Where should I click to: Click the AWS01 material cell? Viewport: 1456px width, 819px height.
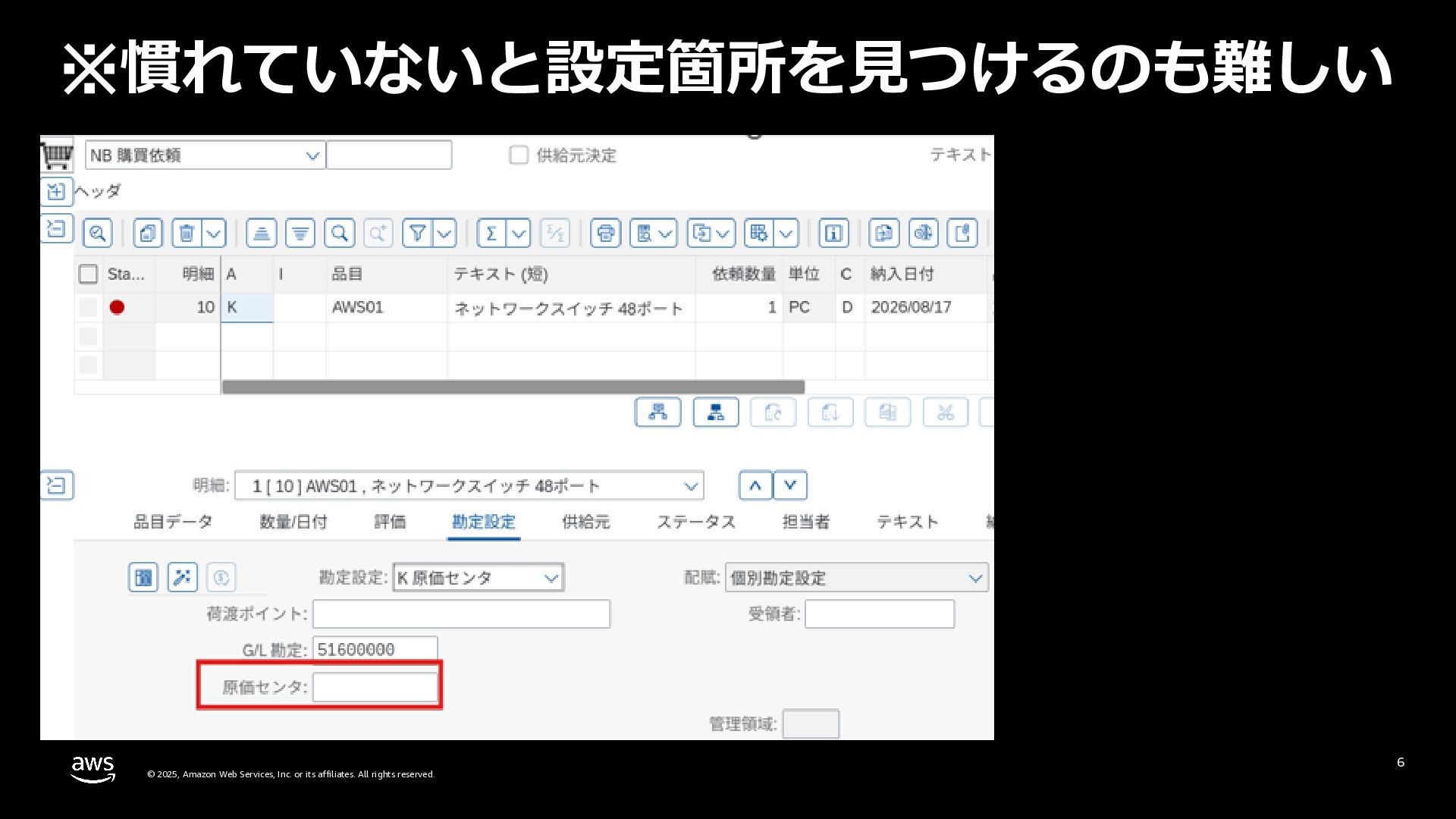point(387,308)
